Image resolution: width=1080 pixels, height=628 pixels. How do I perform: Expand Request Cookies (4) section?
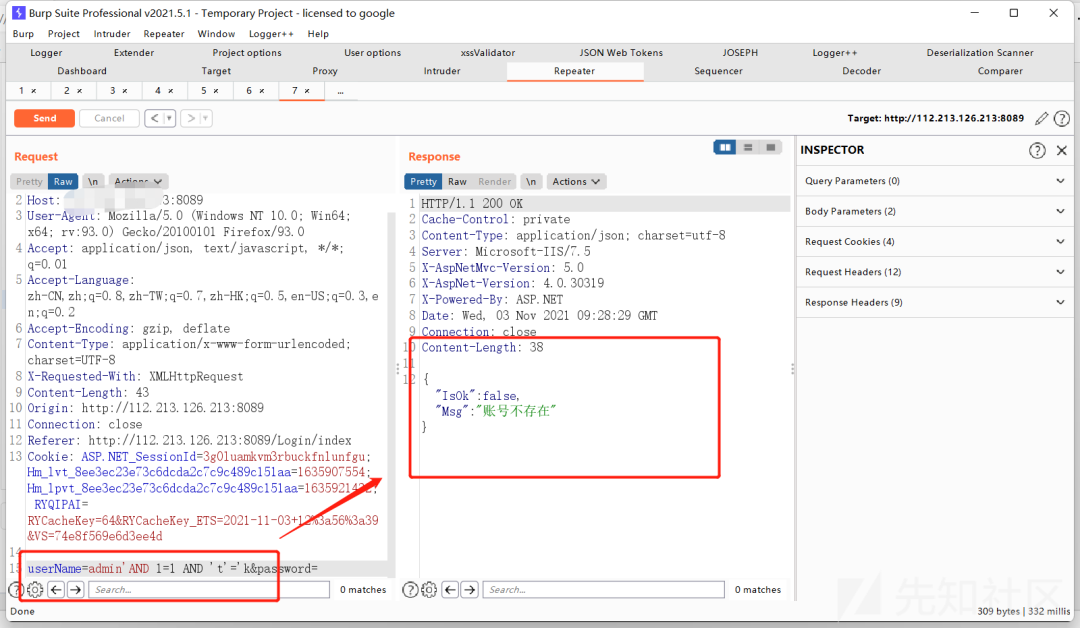coord(934,242)
